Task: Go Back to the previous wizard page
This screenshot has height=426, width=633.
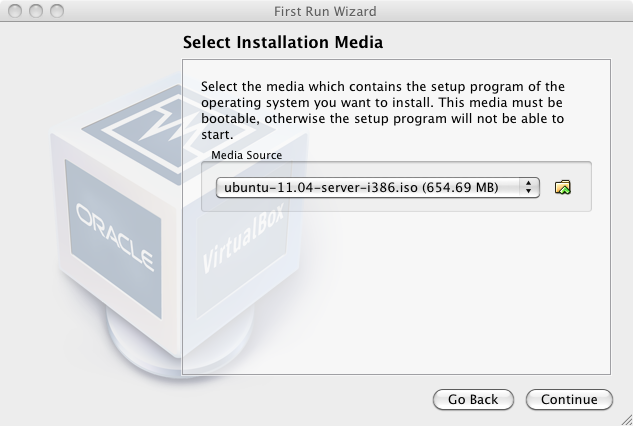Action: click(x=473, y=399)
